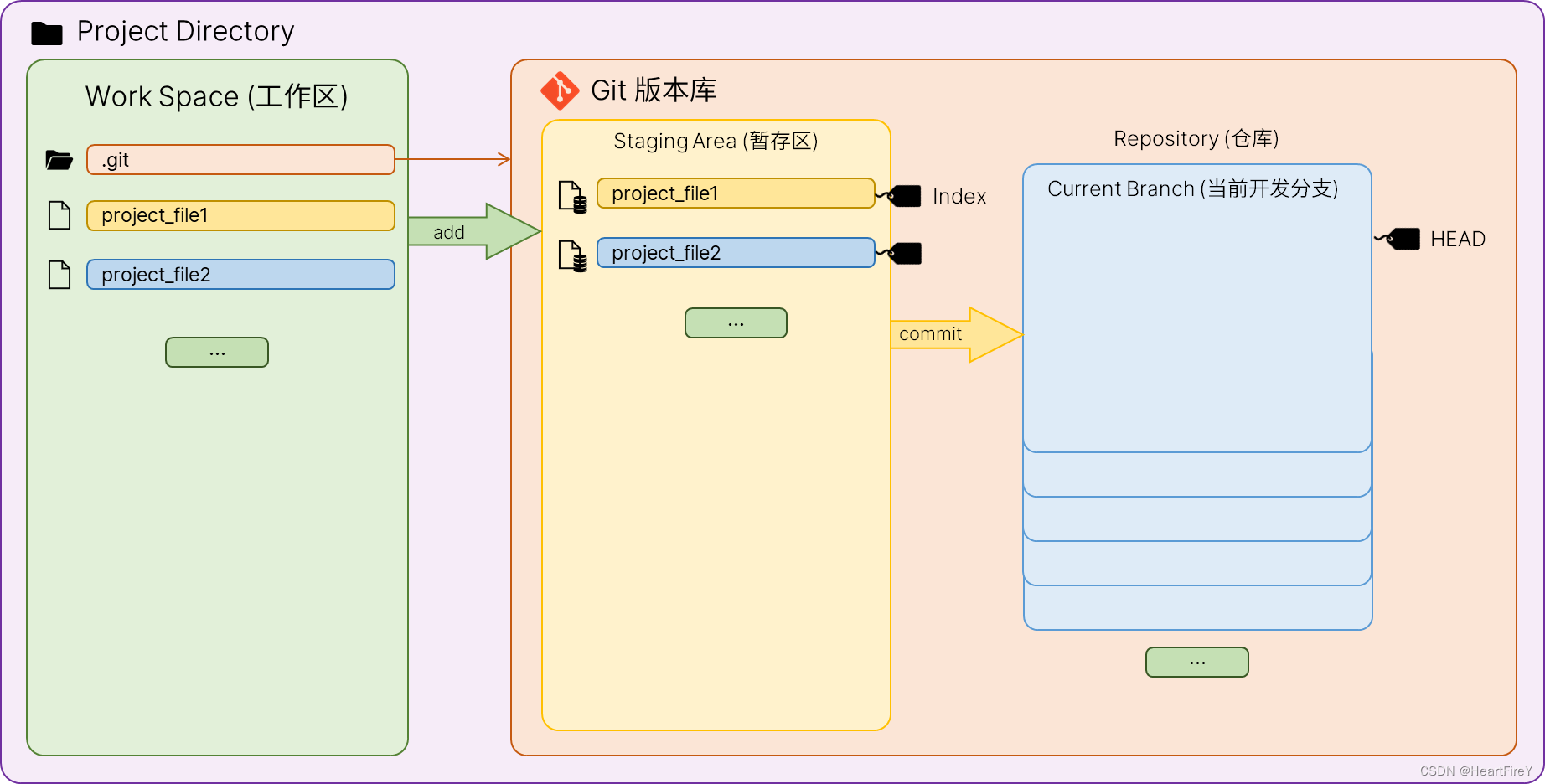The width and height of the screenshot is (1545, 784).
Task: Click the black folder icon beside Project Directory
Action: point(46,32)
